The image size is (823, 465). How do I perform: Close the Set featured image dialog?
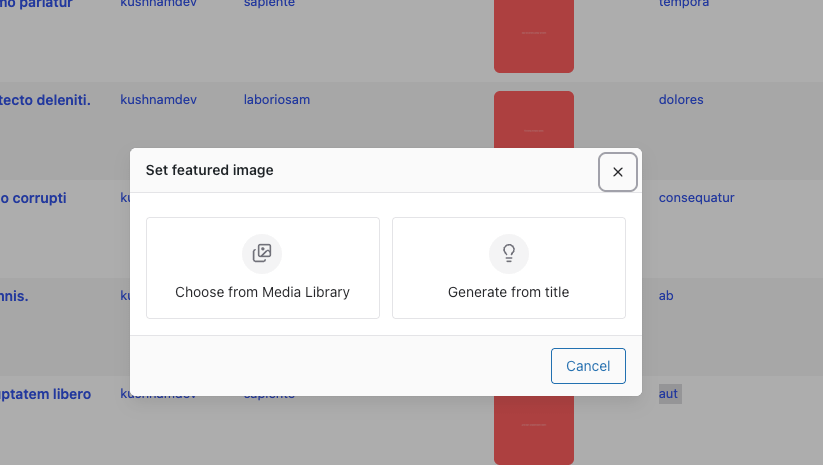617,172
